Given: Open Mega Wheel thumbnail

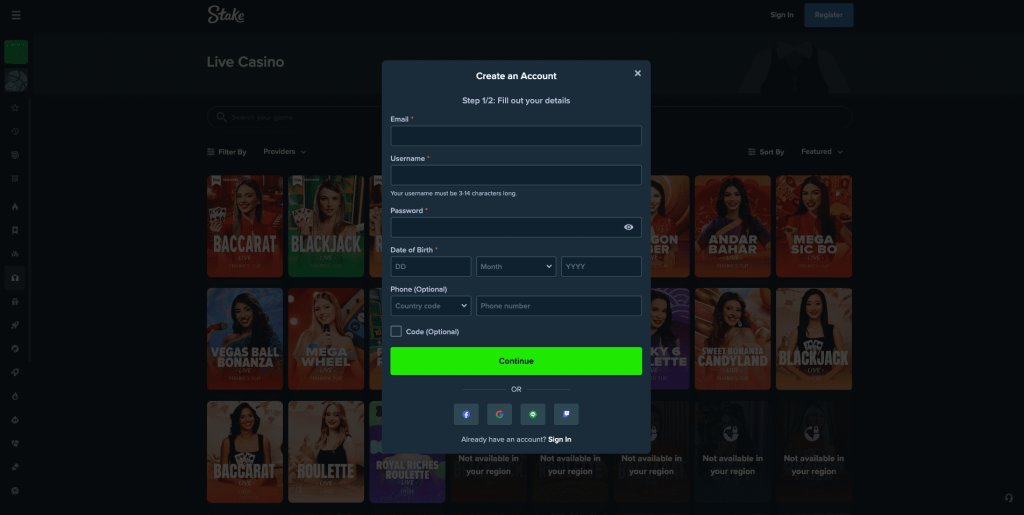Looking at the screenshot, I should pyautogui.click(x=326, y=339).
